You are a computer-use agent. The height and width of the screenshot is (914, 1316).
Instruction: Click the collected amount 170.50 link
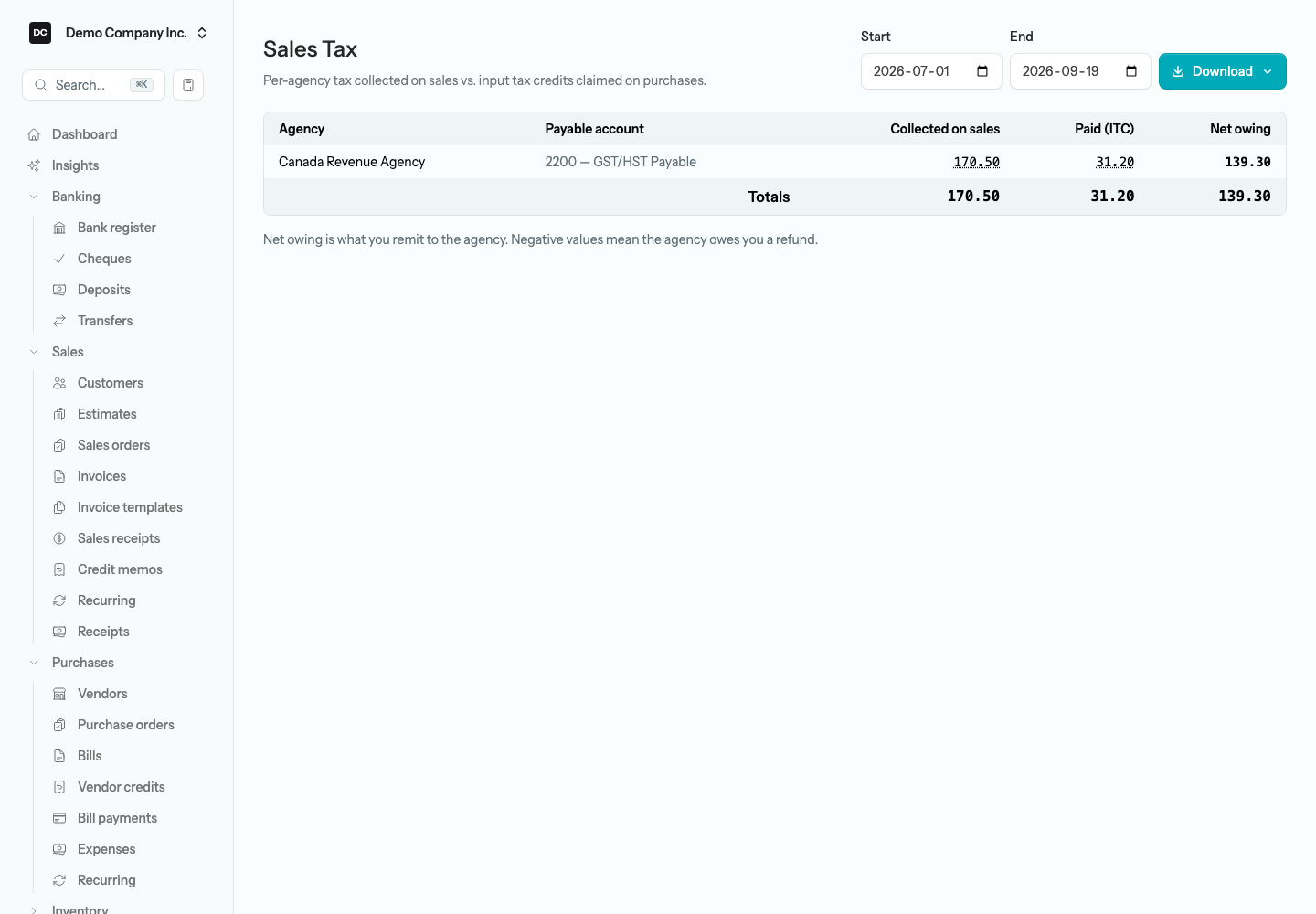click(x=976, y=162)
